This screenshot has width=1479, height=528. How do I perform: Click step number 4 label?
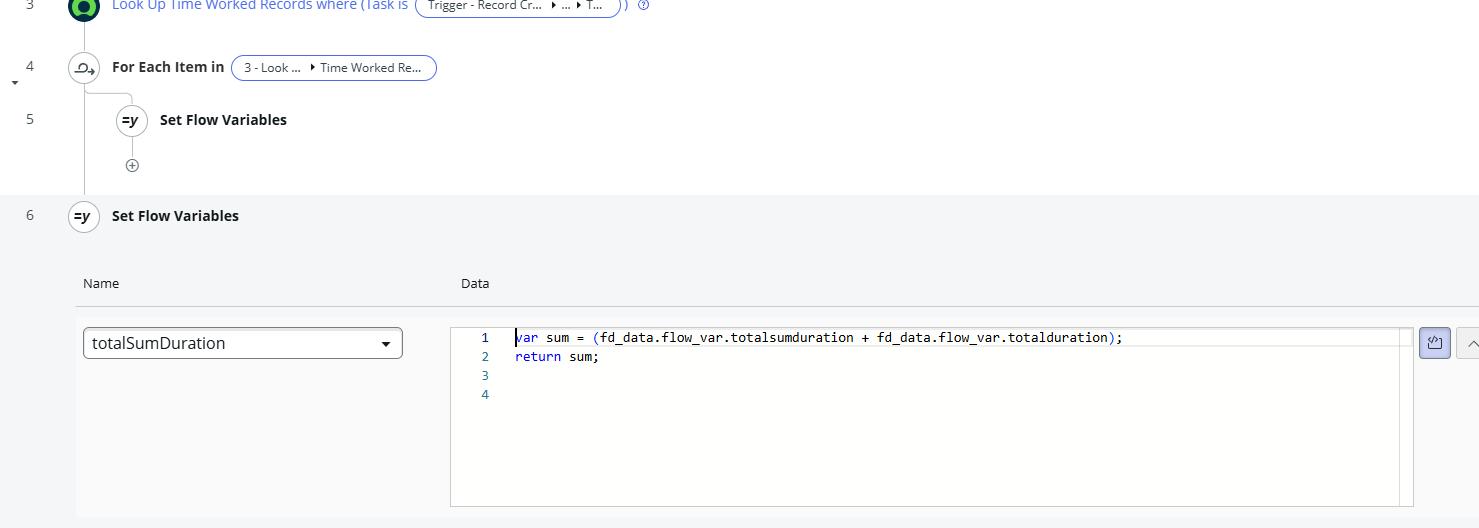tap(30, 67)
